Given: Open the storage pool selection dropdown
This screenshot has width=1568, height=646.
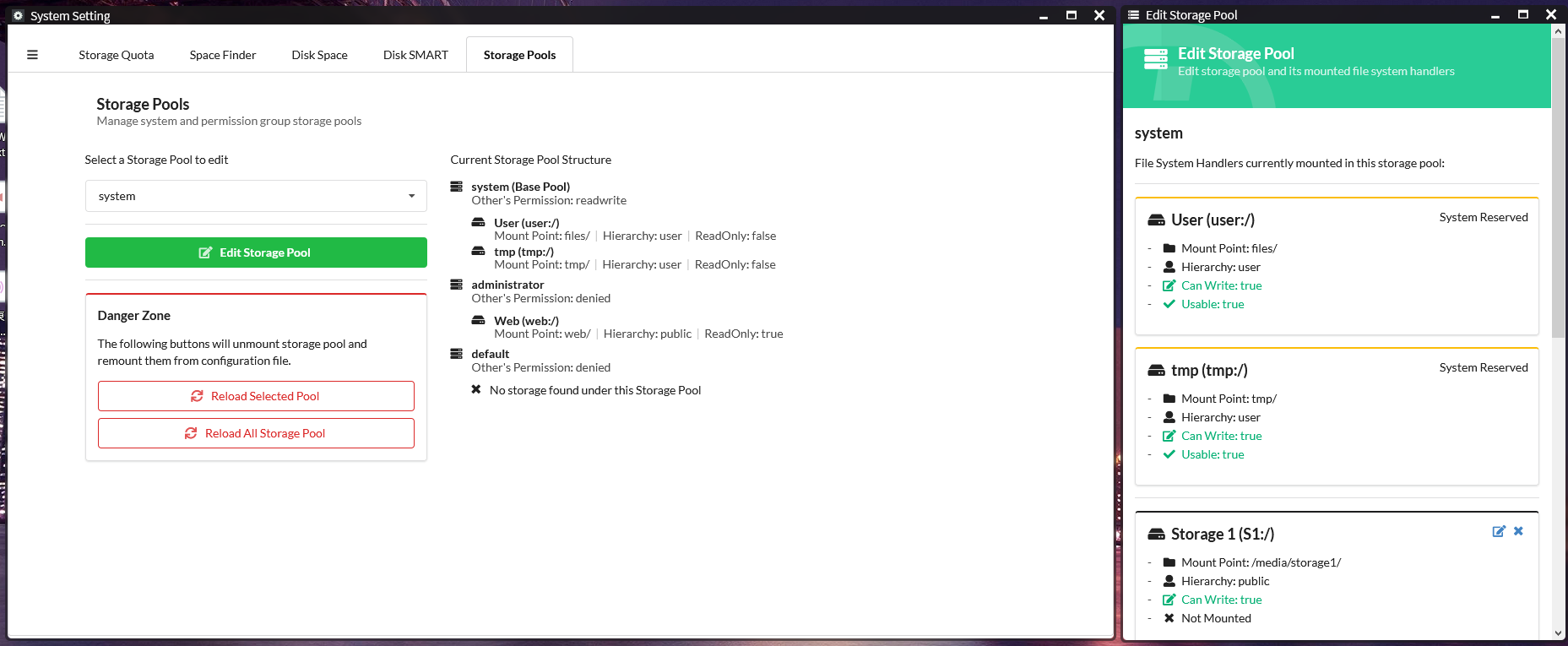Looking at the screenshot, I should [x=256, y=196].
